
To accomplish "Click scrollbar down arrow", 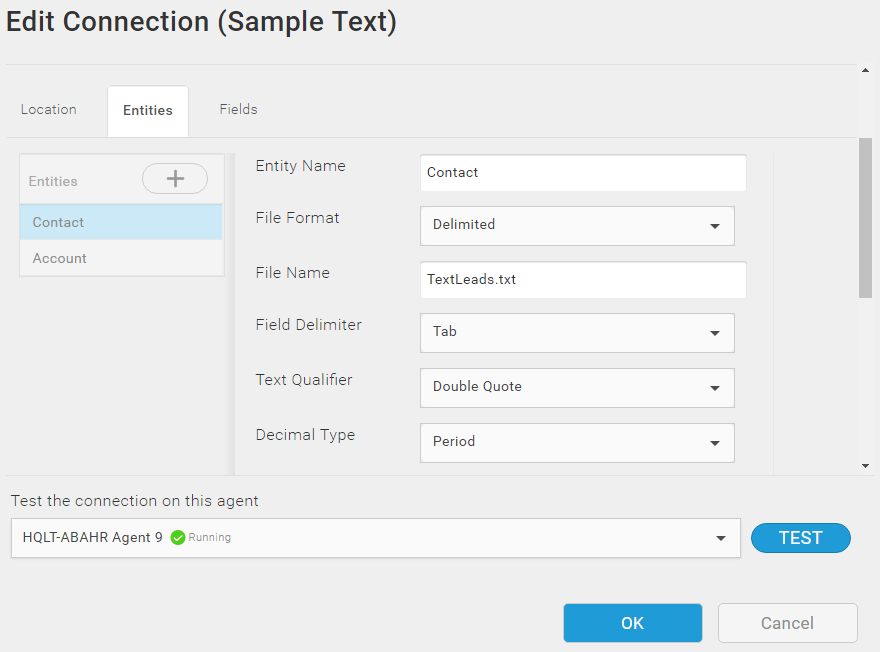I will coord(865,466).
